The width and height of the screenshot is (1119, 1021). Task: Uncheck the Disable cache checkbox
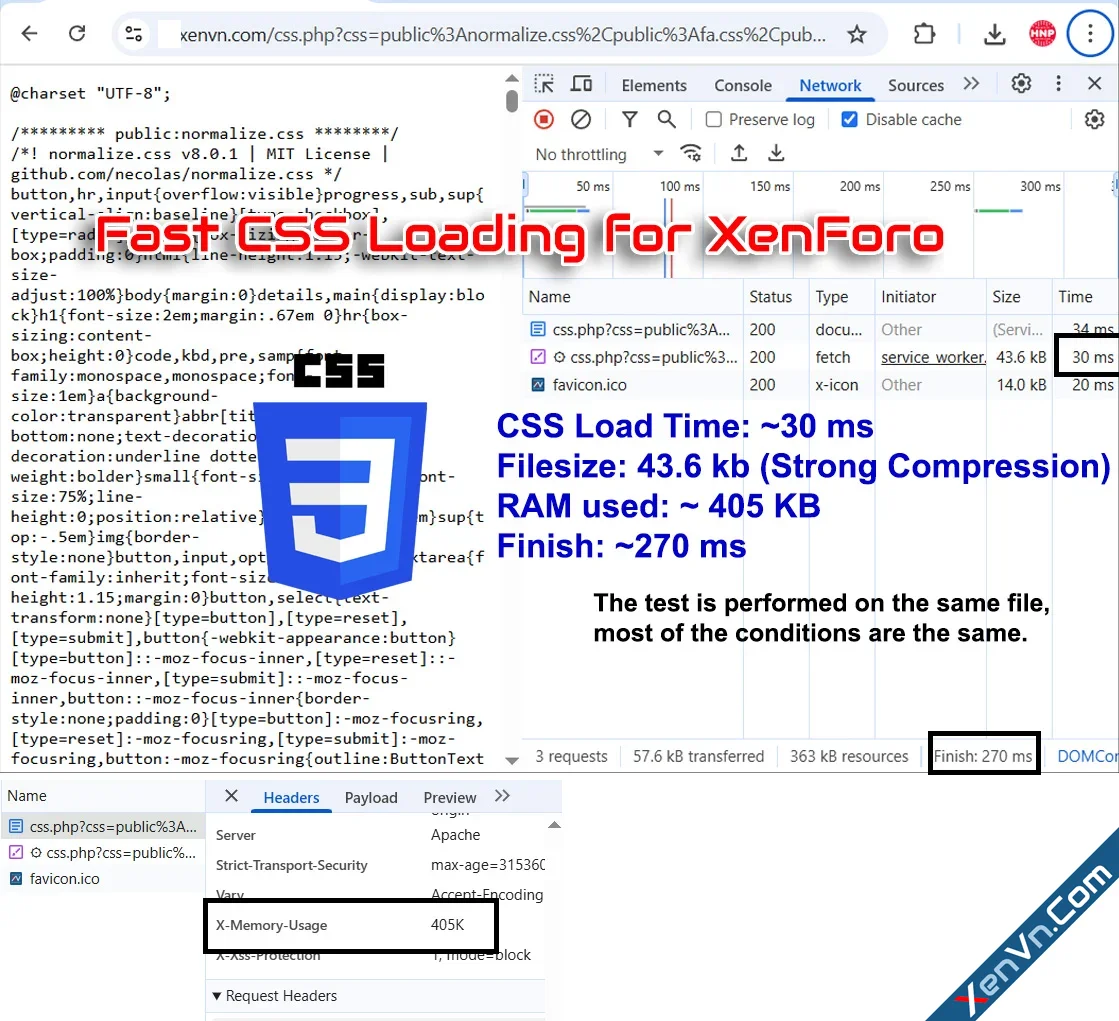pos(849,119)
